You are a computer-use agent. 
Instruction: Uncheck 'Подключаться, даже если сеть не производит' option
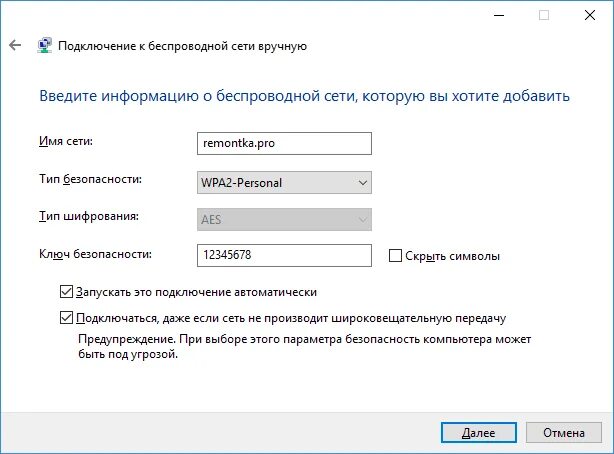tap(66, 318)
